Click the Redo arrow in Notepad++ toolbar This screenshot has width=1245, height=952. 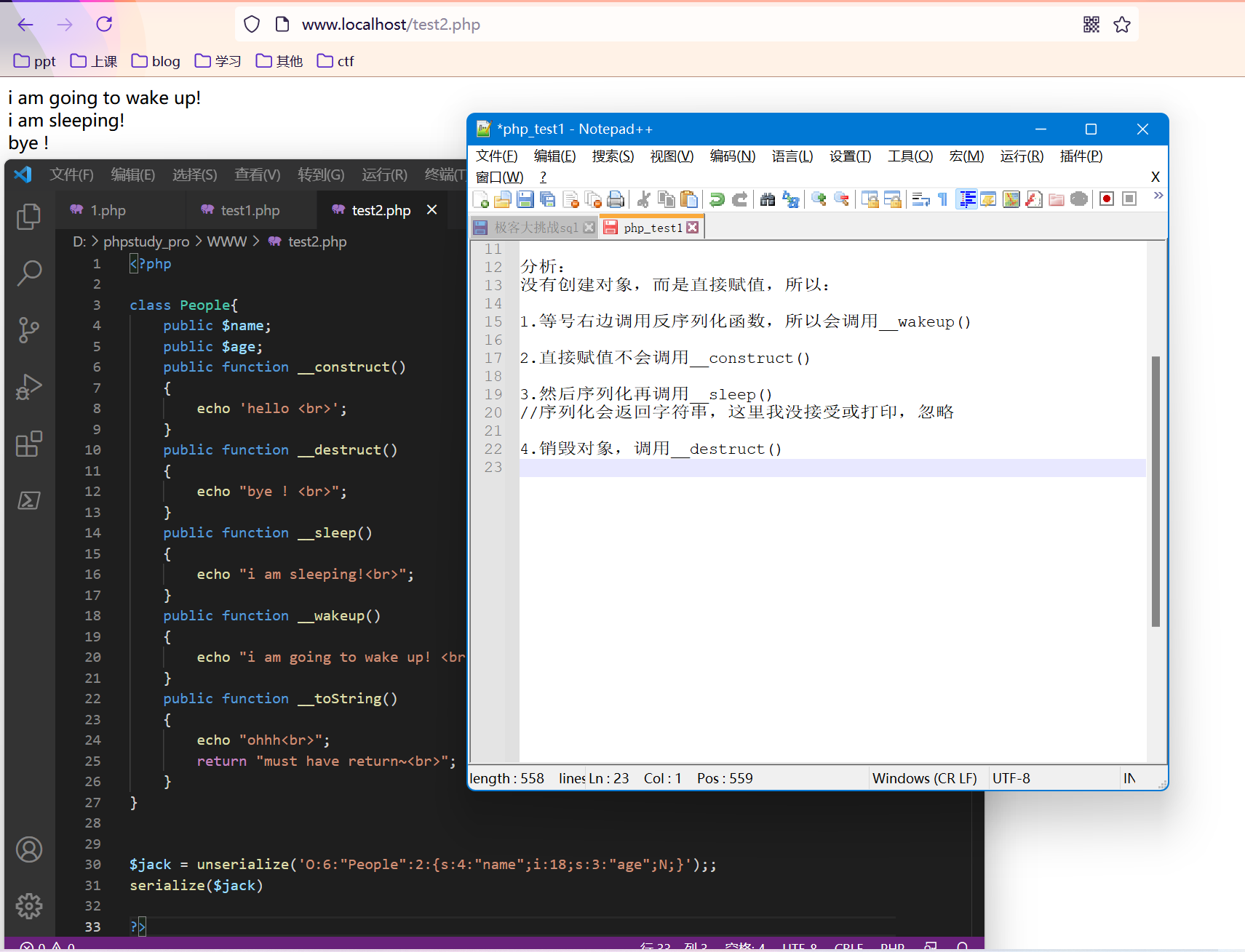tap(739, 199)
